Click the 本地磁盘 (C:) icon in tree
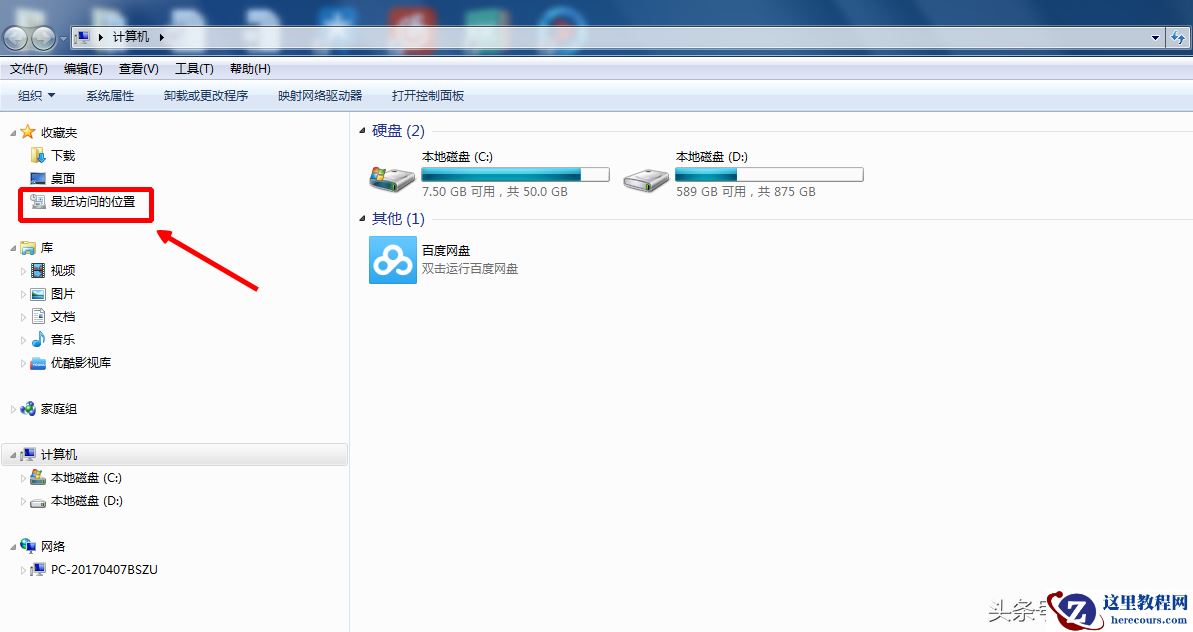 (x=38, y=478)
